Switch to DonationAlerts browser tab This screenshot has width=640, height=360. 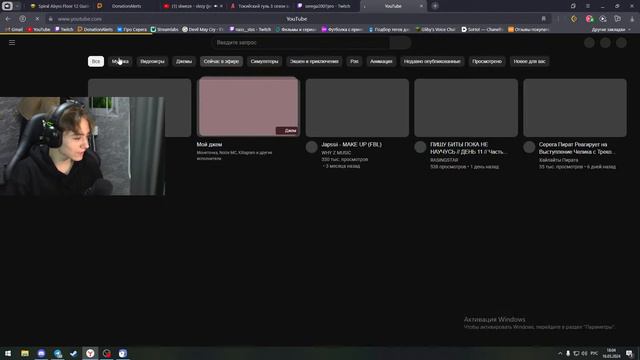point(126,6)
